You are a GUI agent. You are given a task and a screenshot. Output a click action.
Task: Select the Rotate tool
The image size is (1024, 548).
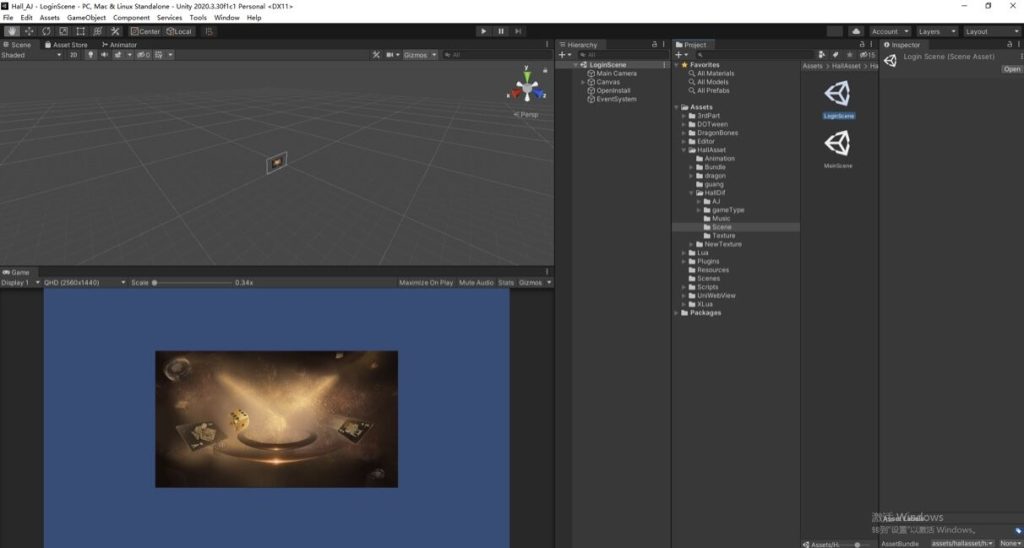click(x=46, y=31)
